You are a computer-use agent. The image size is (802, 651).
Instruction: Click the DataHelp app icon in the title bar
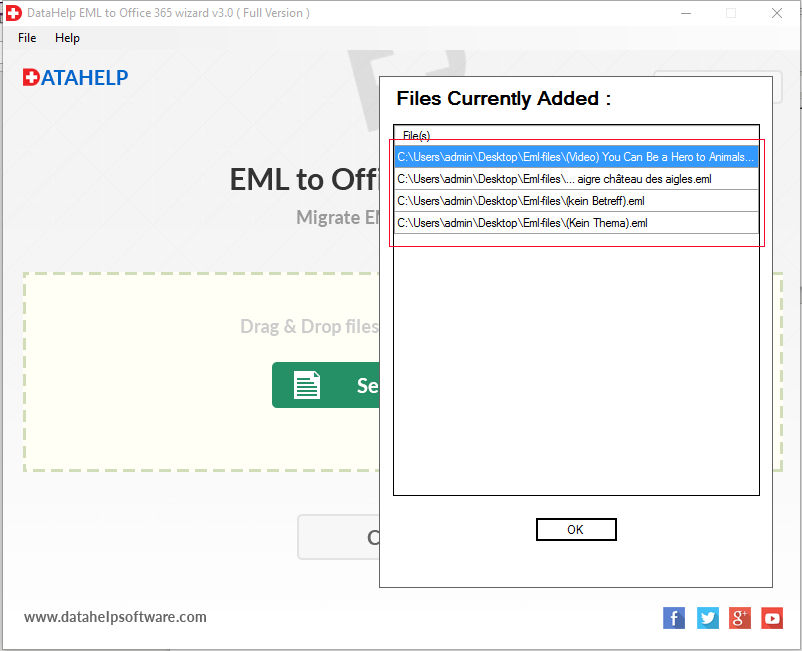pos(13,13)
